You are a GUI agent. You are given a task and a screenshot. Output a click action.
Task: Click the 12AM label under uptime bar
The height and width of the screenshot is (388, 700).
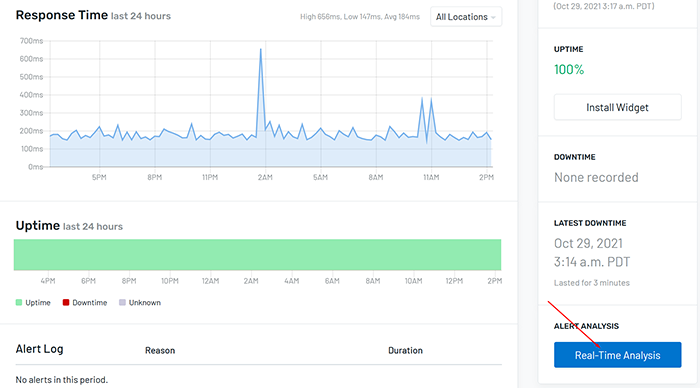210,281
